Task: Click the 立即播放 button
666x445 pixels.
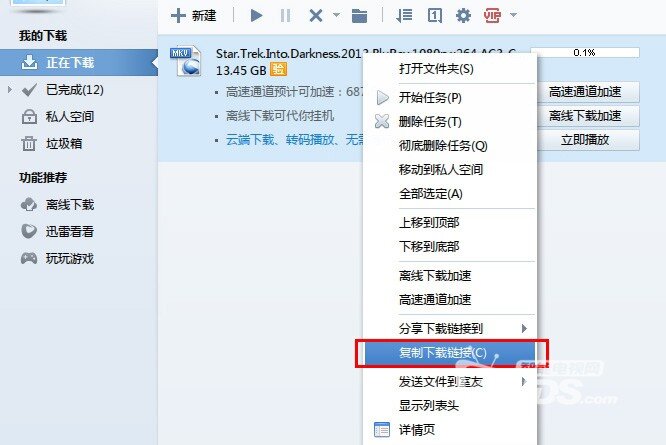Action: (588, 140)
